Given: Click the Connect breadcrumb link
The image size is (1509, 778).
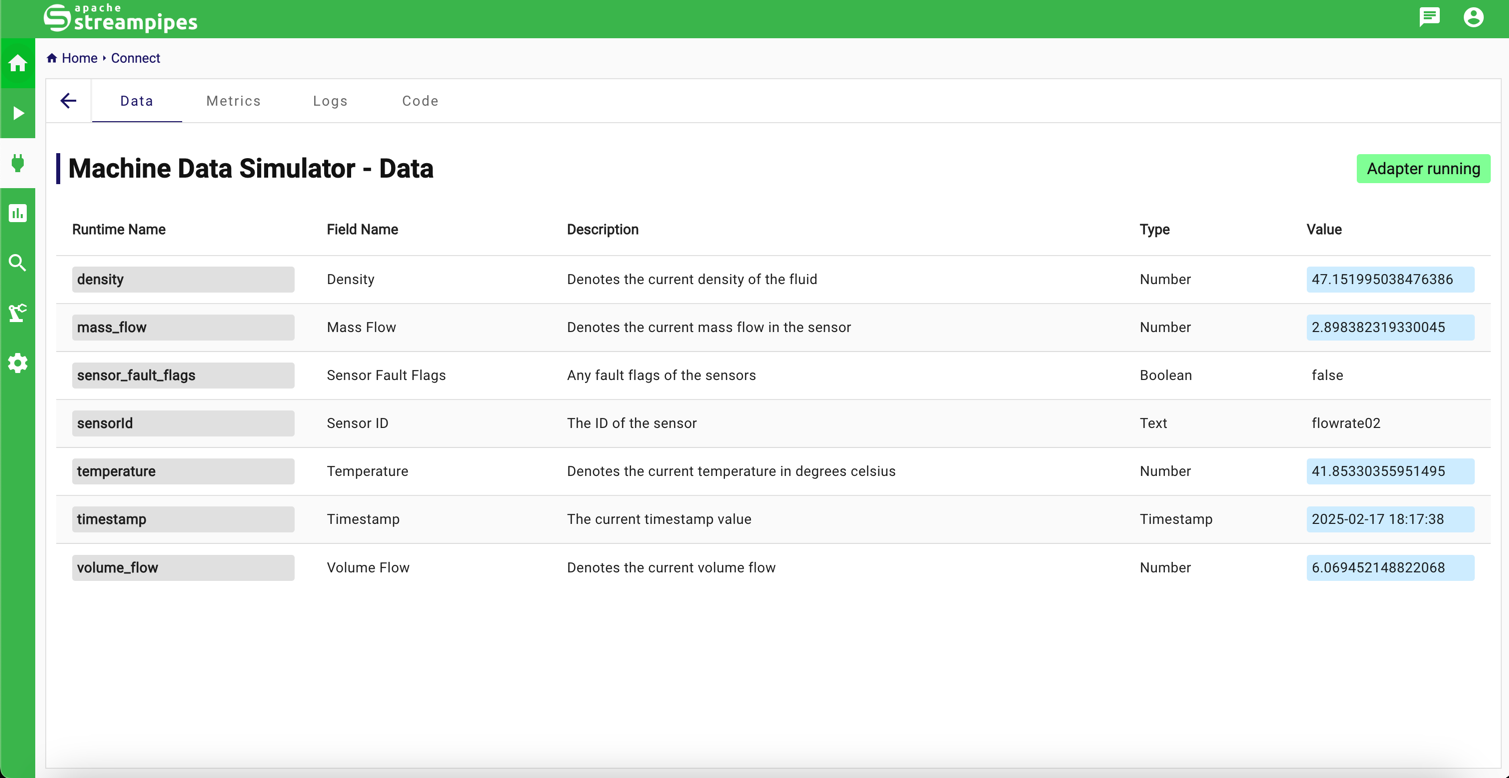Looking at the screenshot, I should (x=135, y=58).
